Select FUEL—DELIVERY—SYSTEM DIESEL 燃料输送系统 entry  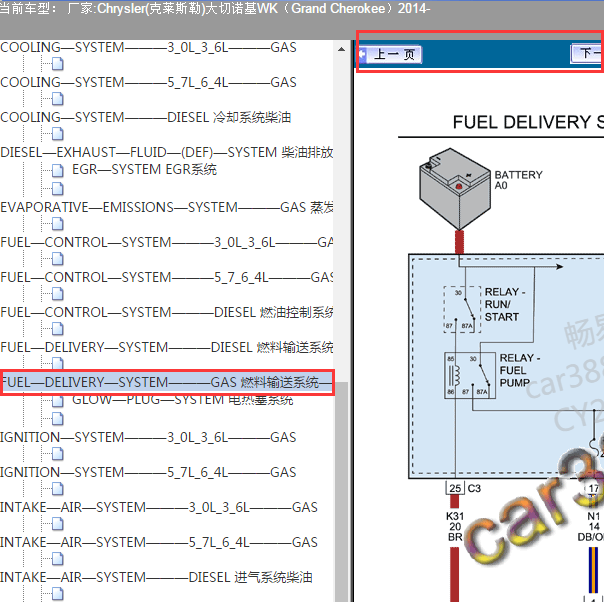[166, 348]
